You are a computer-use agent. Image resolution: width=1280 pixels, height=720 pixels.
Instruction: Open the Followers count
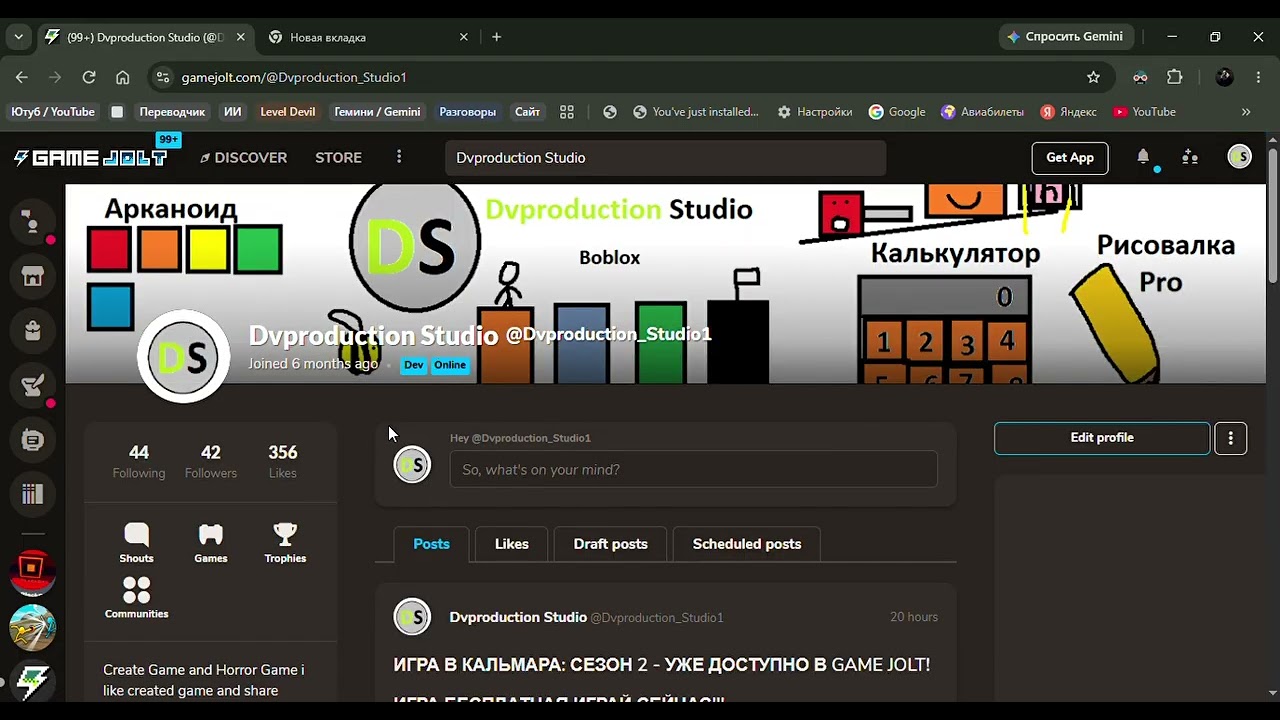tap(211, 461)
